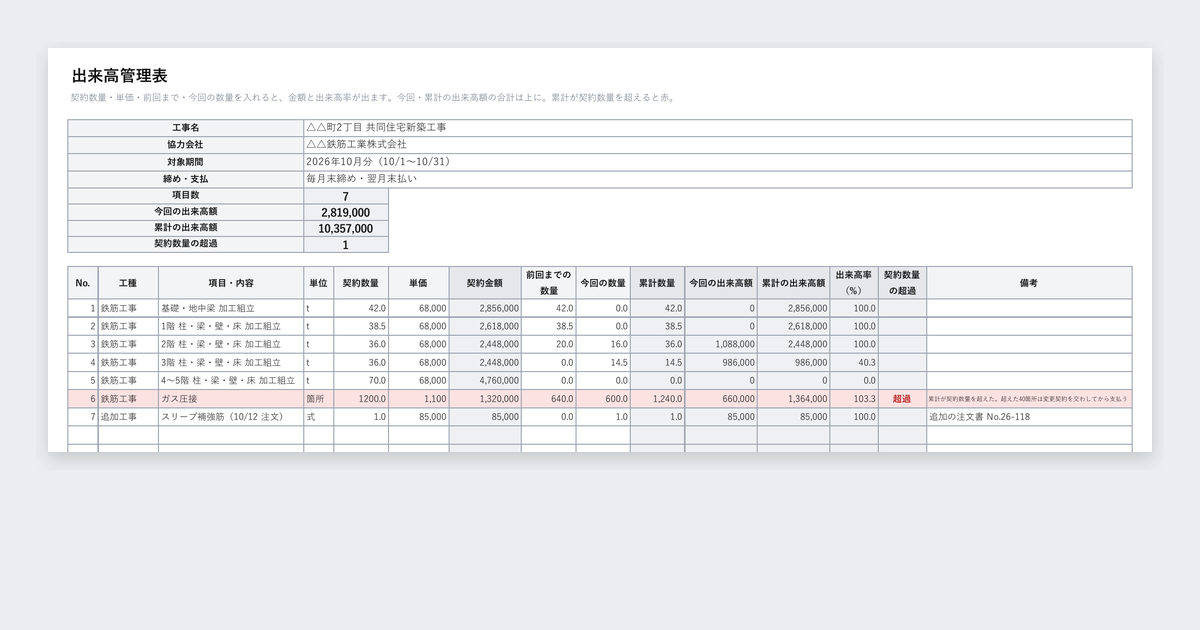1200x630 pixels.
Task: Click the 締め・支払 label cell
Action: click(186, 179)
